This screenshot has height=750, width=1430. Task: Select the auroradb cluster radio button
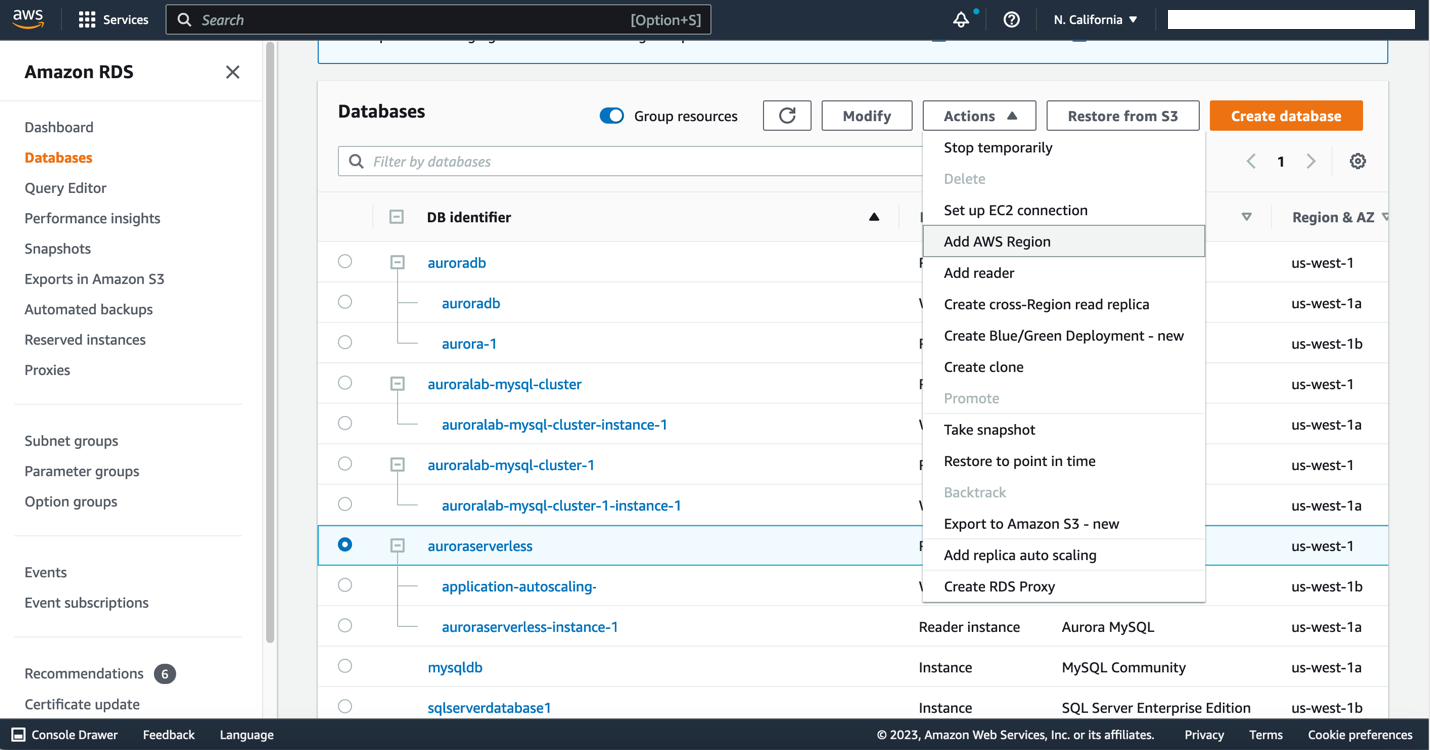tap(345, 262)
